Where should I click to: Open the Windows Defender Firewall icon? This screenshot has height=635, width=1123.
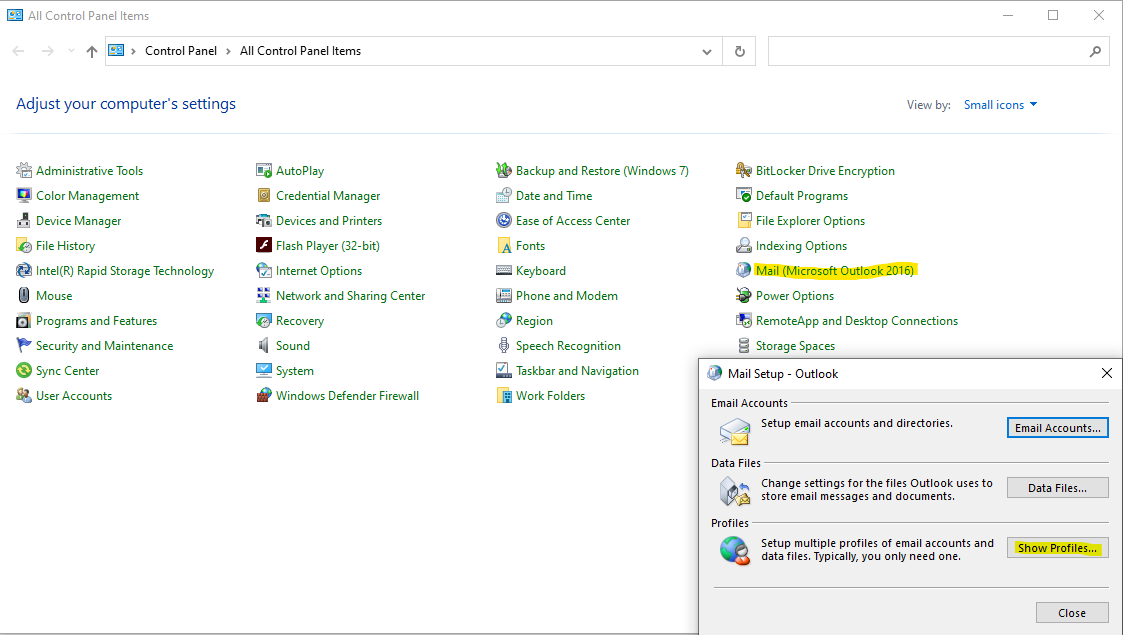pyautogui.click(x=264, y=396)
